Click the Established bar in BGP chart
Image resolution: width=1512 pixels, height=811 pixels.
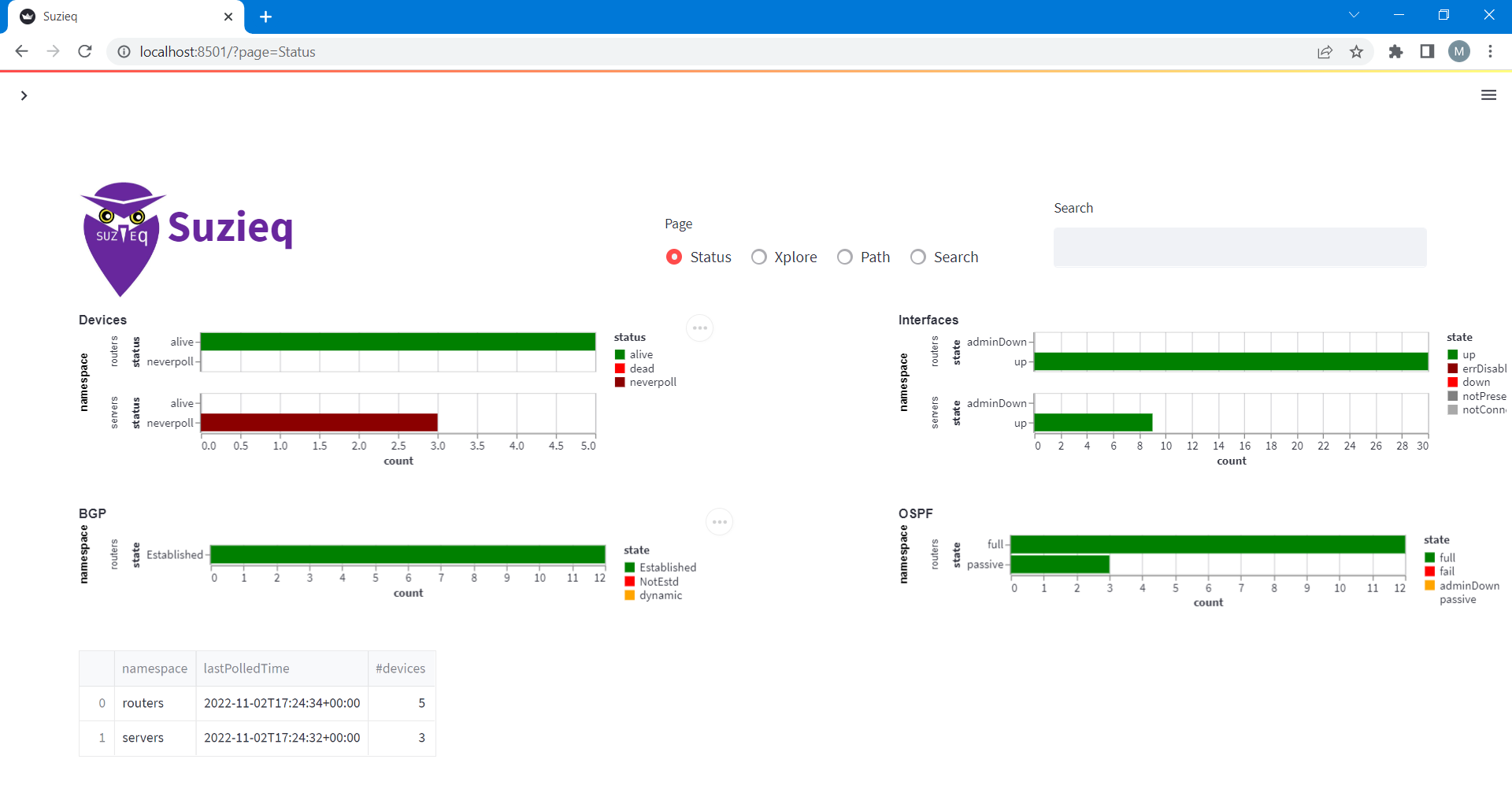point(408,554)
